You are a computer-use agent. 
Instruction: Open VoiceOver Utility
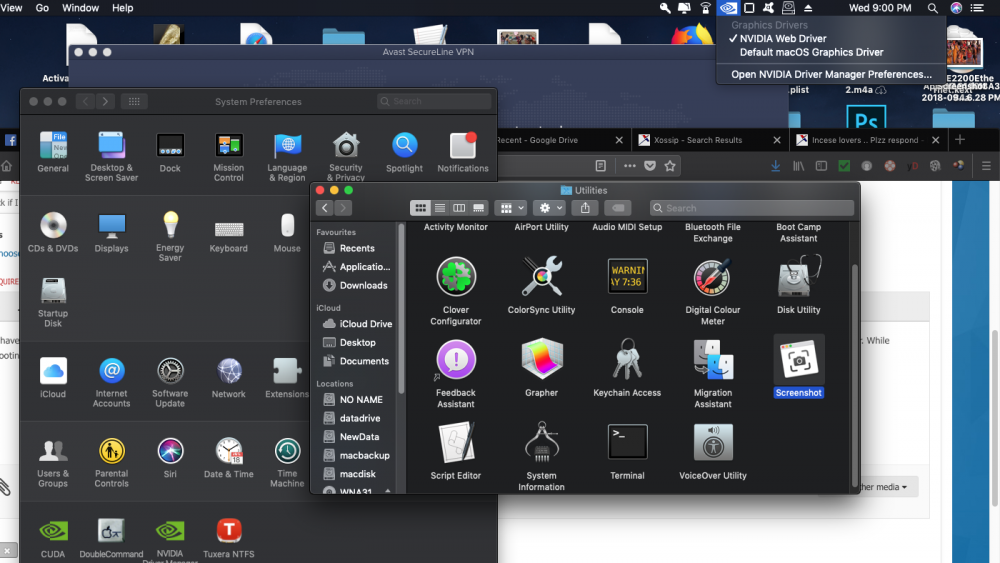pyautogui.click(x=712, y=442)
